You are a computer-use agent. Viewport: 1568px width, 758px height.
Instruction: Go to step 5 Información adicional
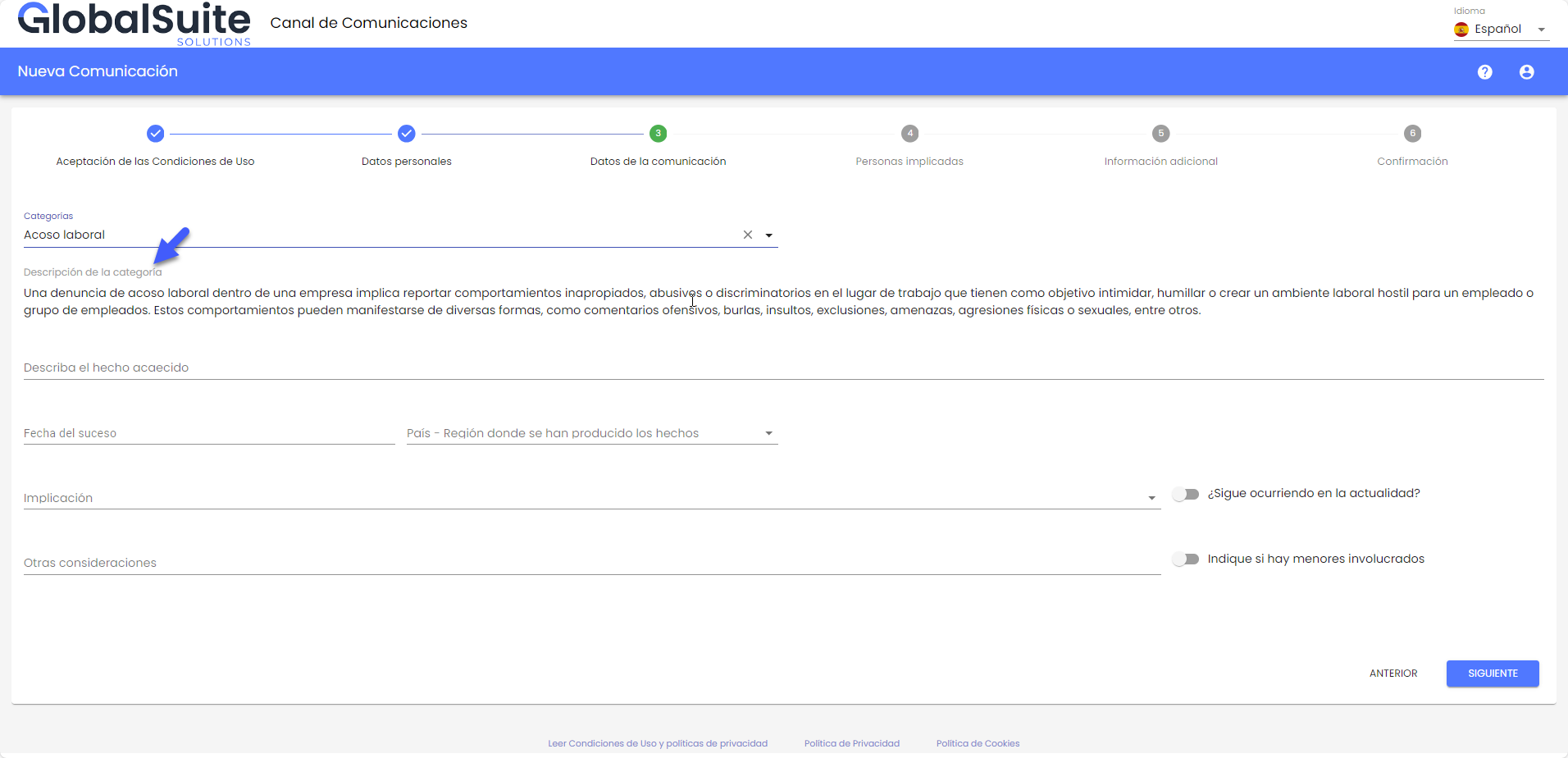pyautogui.click(x=1160, y=134)
